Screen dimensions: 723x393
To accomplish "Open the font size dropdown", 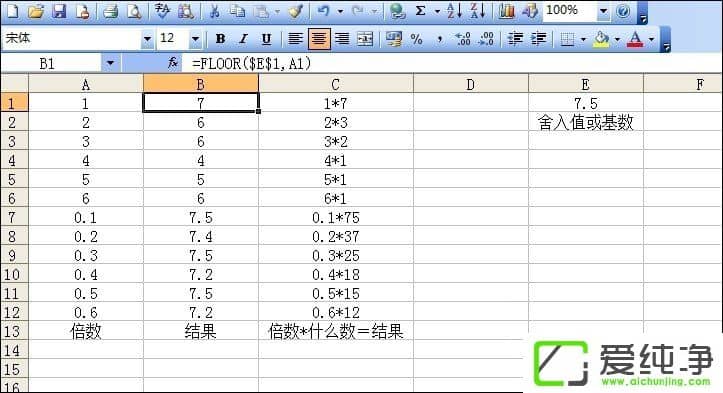I will click(x=196, y=39).
